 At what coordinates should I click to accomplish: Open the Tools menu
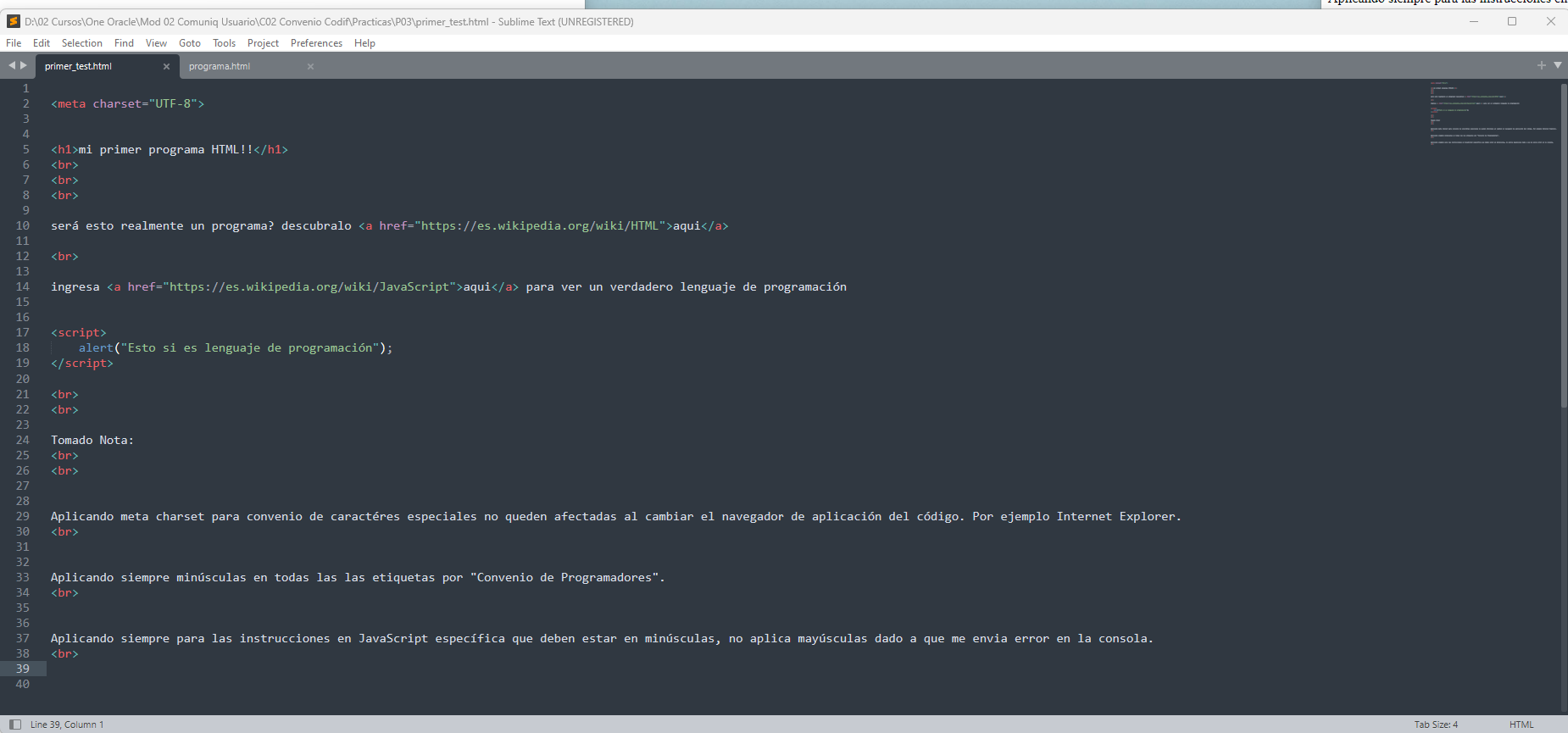point(224,43)
